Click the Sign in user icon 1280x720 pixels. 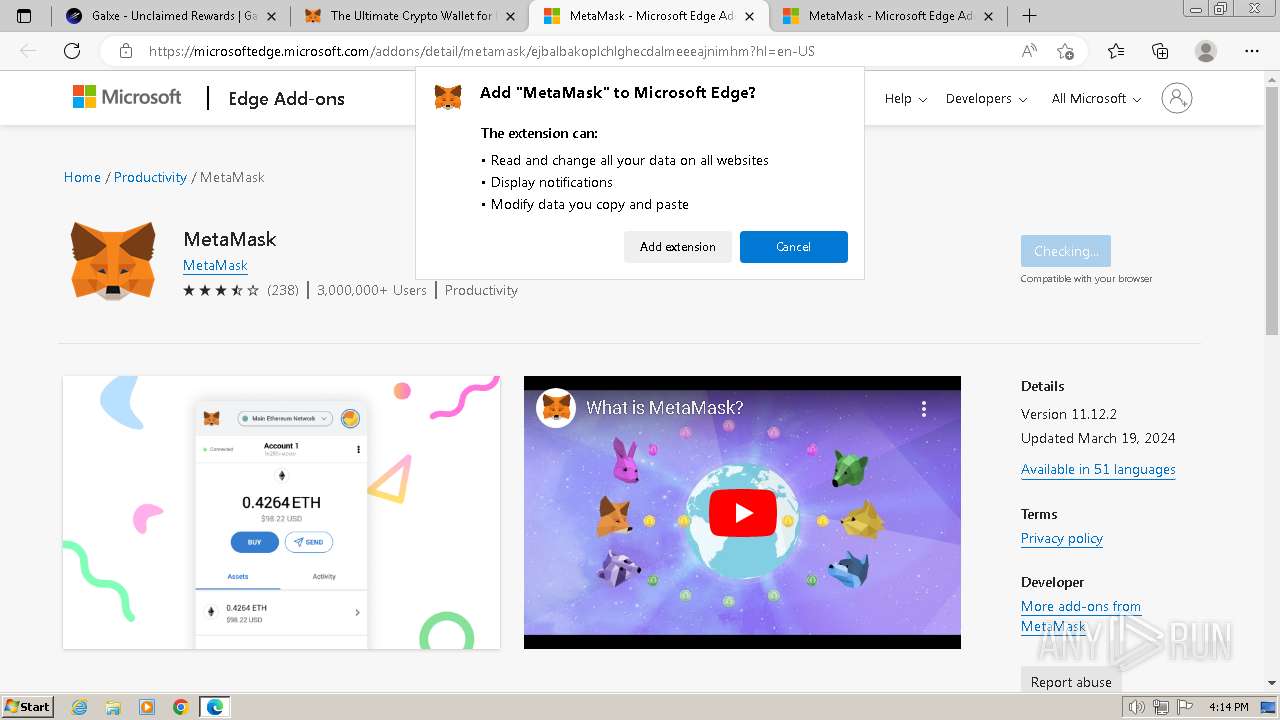click(1177, 98)
